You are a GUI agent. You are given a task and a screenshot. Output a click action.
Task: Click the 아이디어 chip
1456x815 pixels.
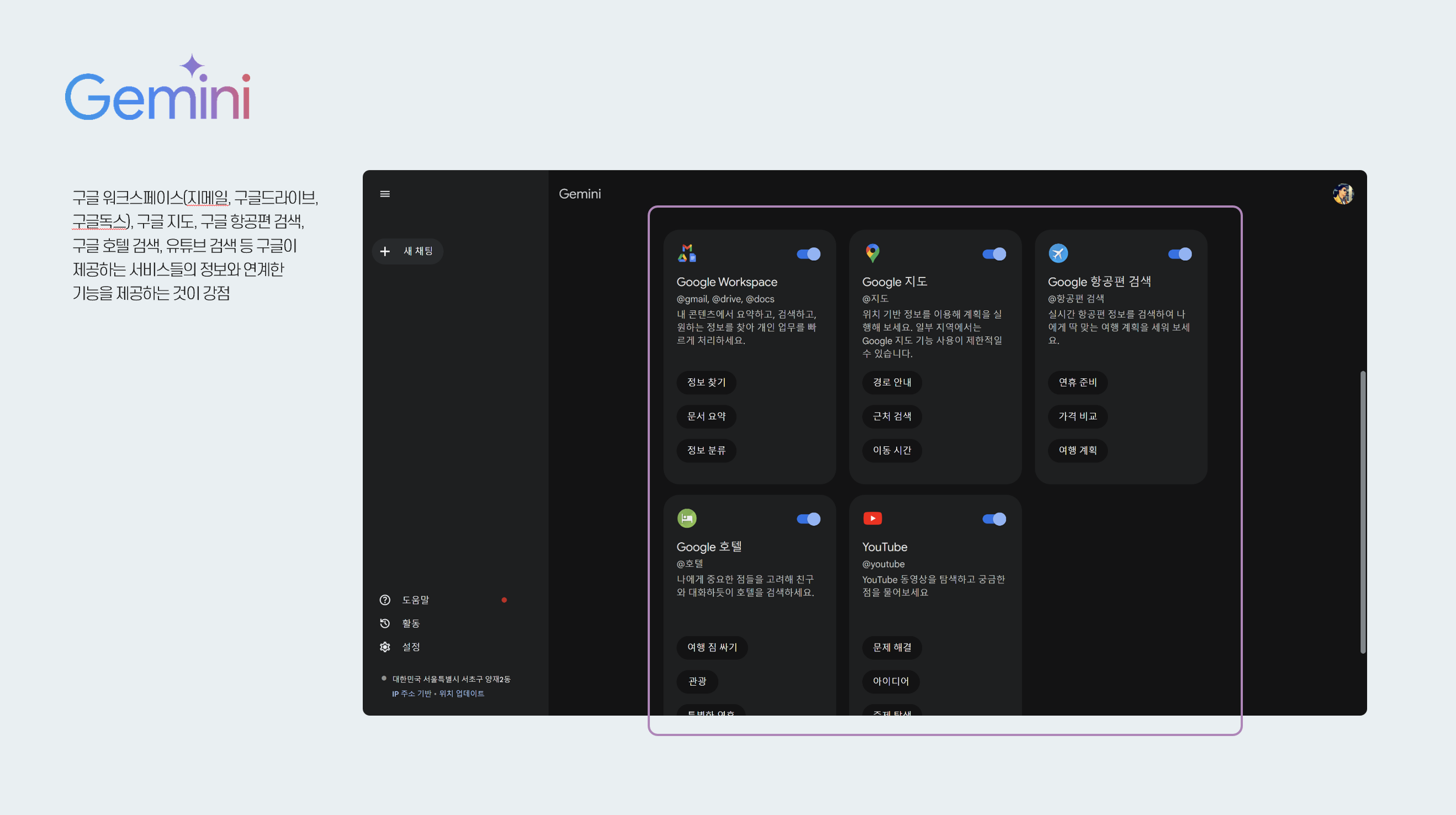(x=891, y=681)
